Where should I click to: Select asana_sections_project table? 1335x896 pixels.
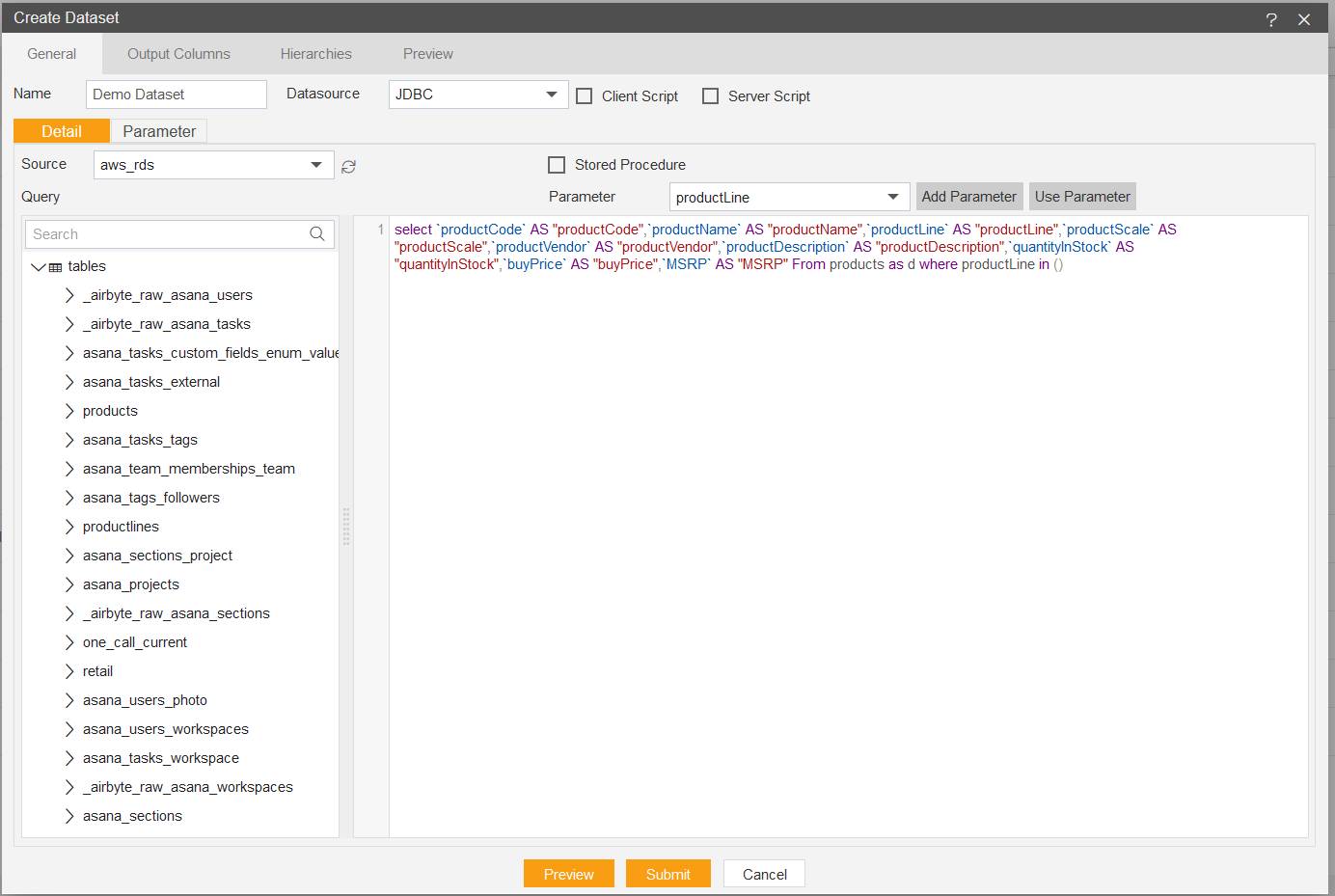pos(157,556)
